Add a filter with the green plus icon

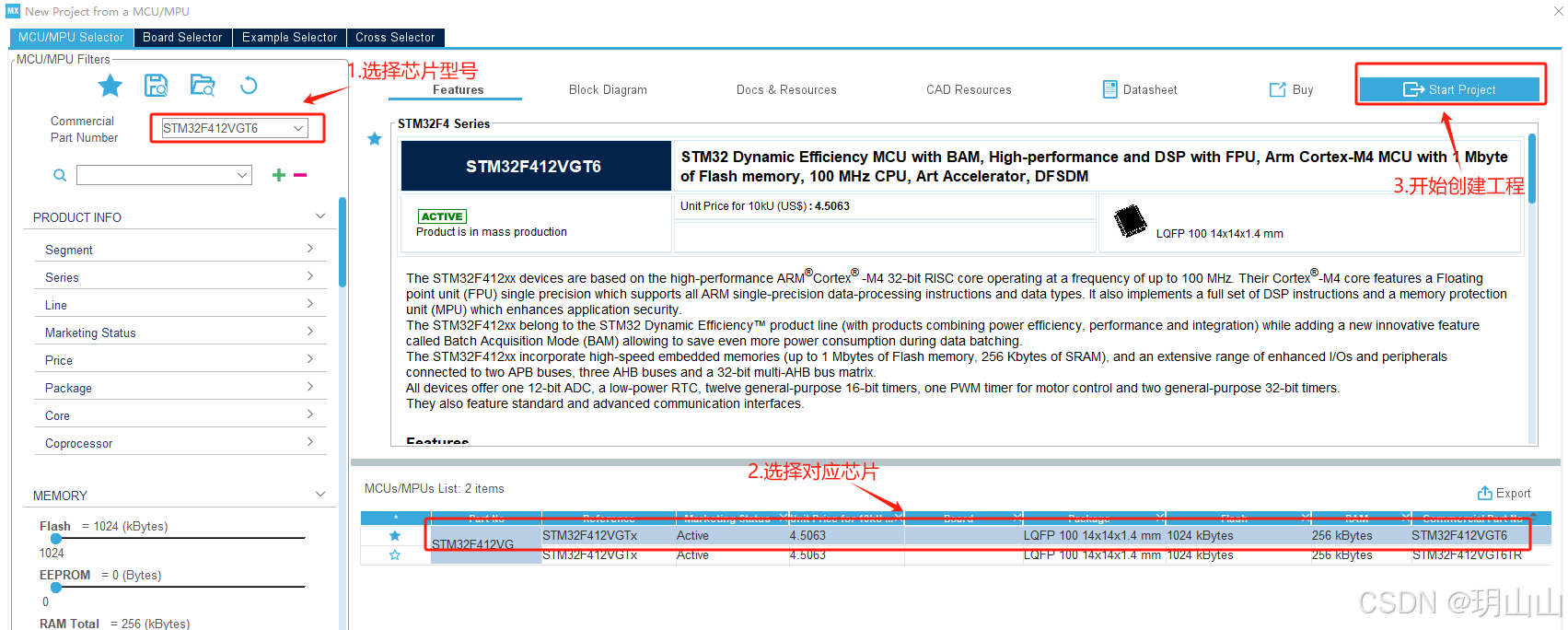(278, 175)
